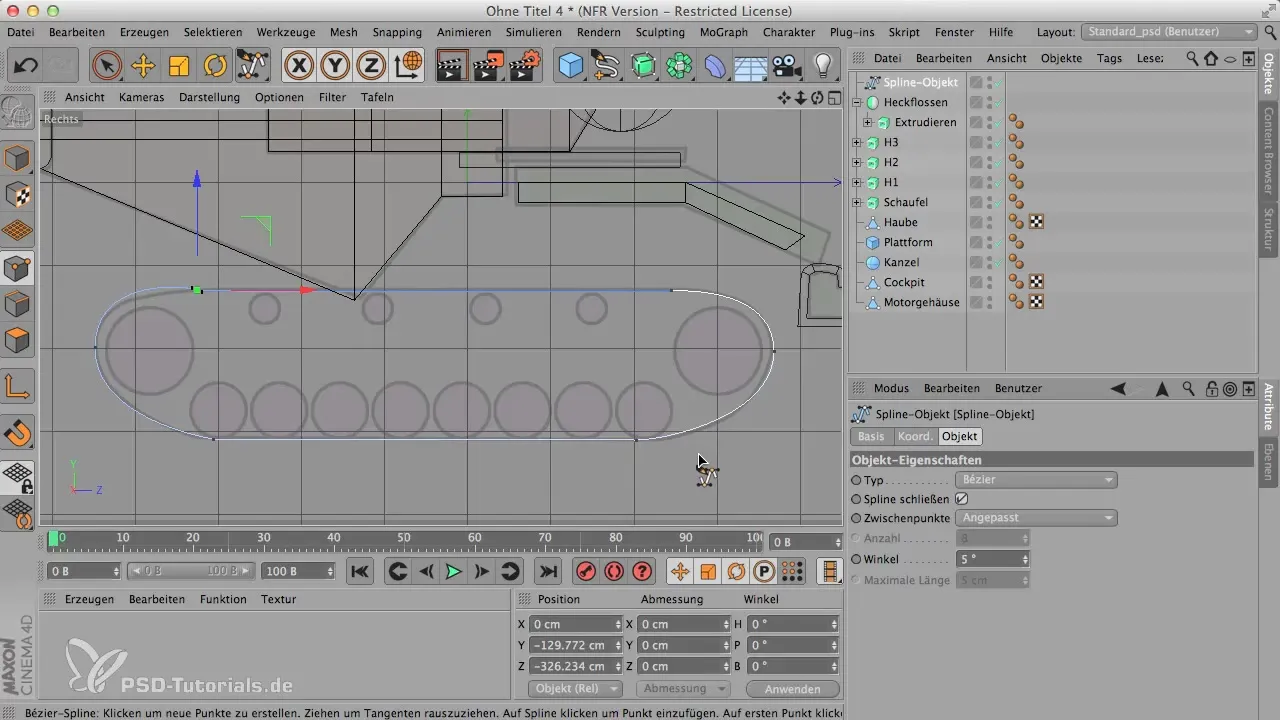
Task: Click the timeline range slider bar
Action: (x=190, y=571)
